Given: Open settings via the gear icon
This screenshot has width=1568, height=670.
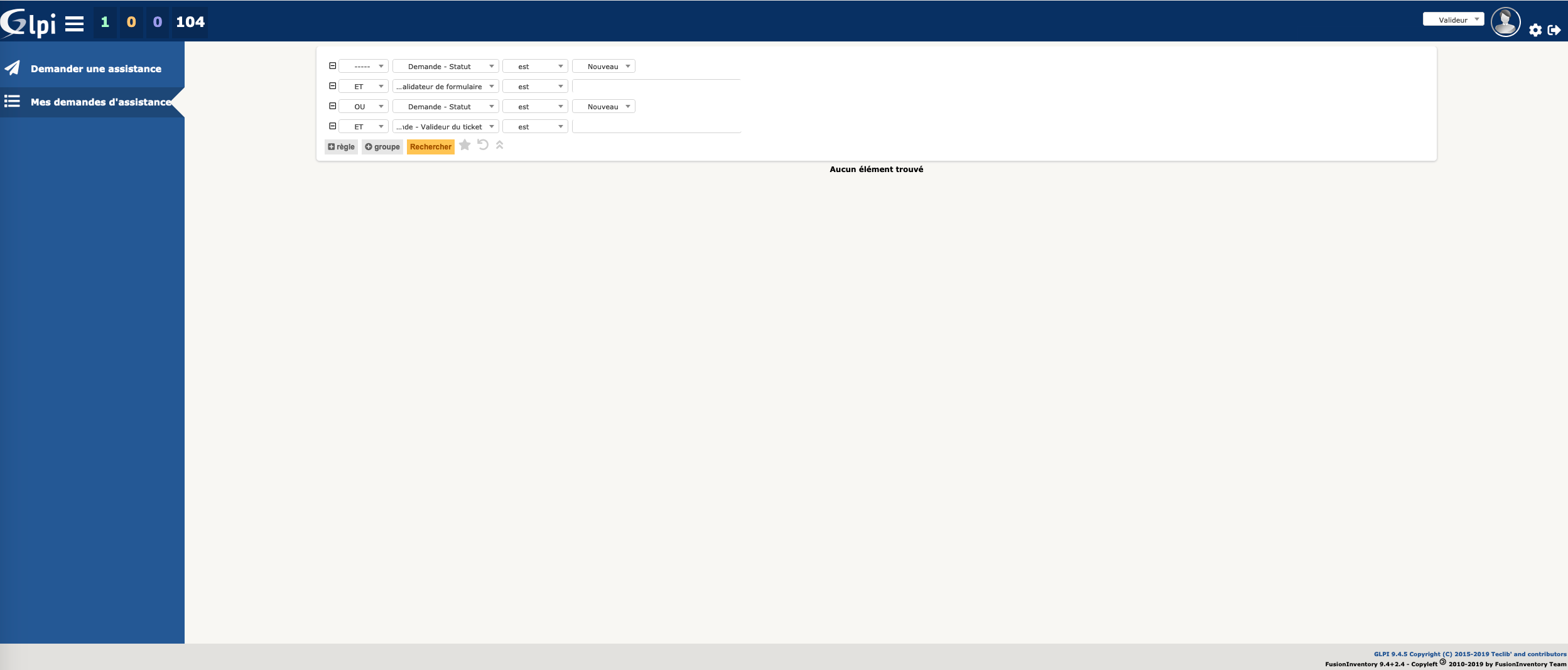Looking at the screenshot, I should [1537, 30].
